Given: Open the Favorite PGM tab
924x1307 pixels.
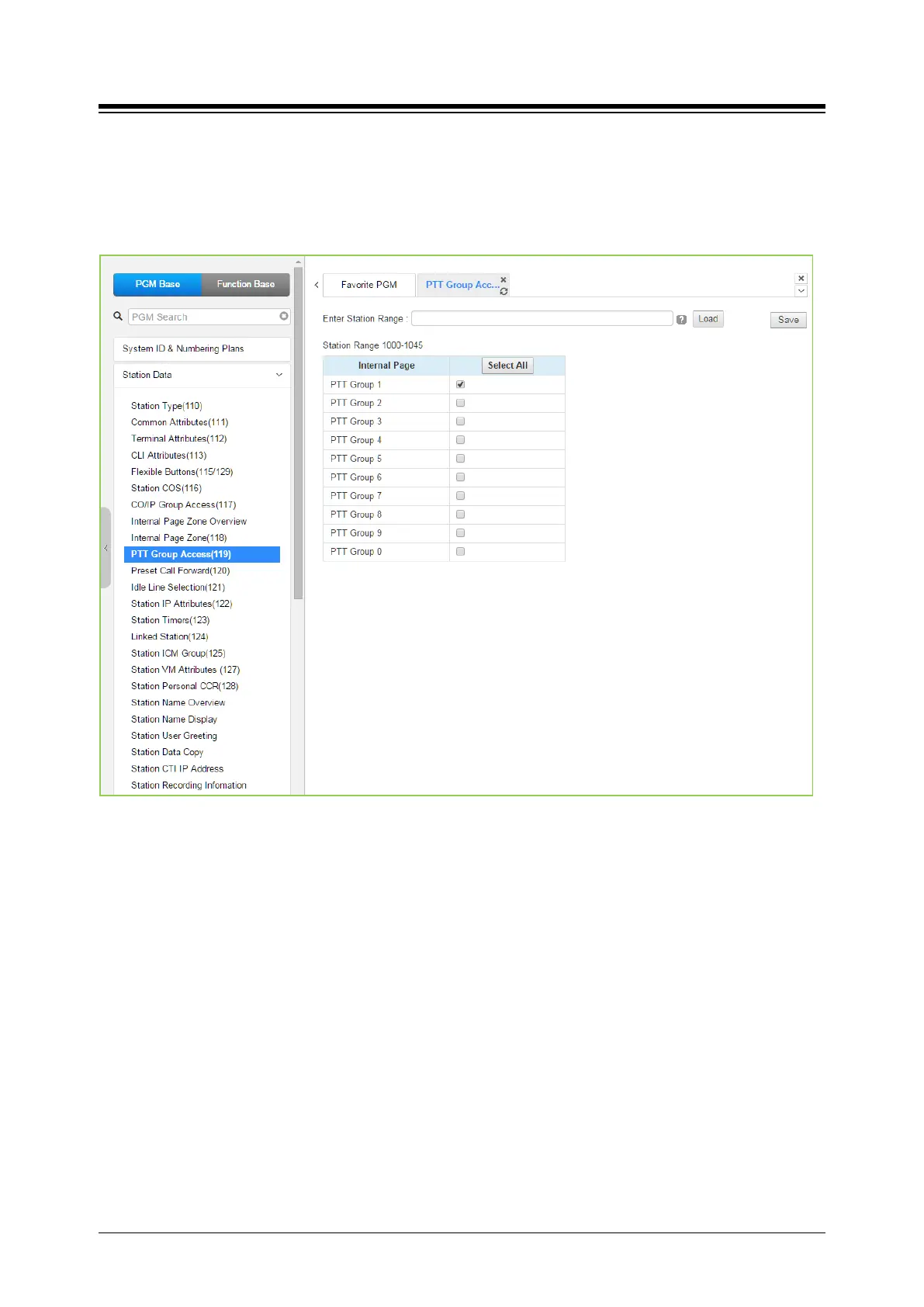Looking at the screenshot, I should pyautogui.click(x=369, y=285).
